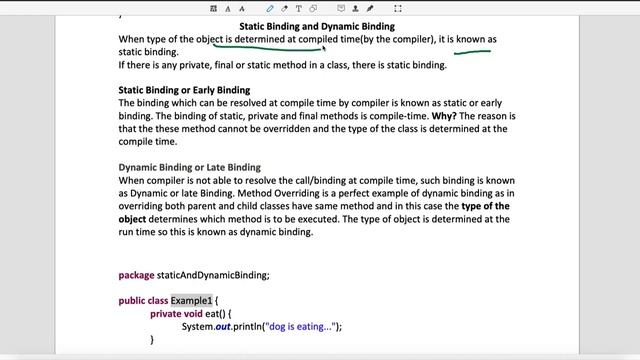Select the blue pen drawing tool
Screen dimensions: 640x360
[x=270, y=8]
